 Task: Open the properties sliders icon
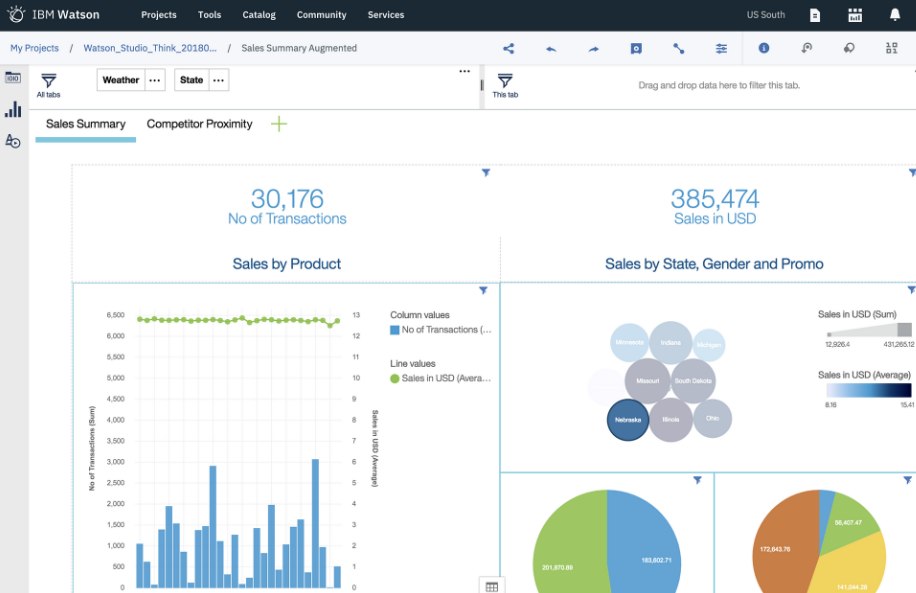tap(721, 48)
